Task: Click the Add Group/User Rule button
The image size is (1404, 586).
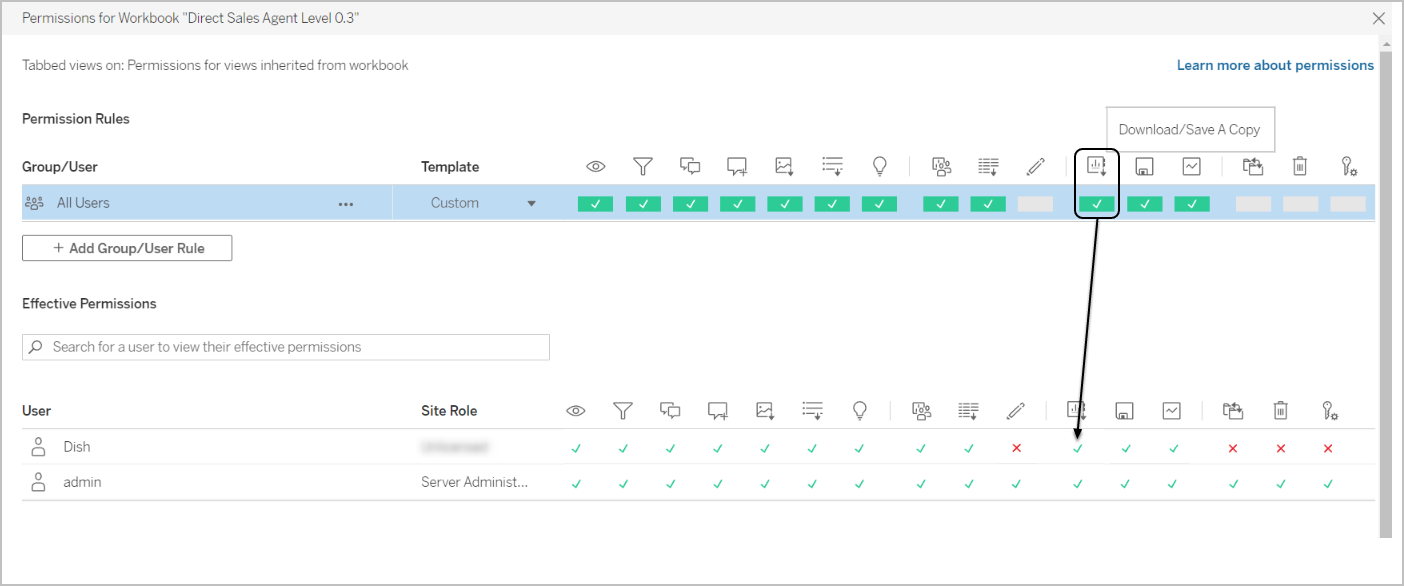Action: pos(127,248)
